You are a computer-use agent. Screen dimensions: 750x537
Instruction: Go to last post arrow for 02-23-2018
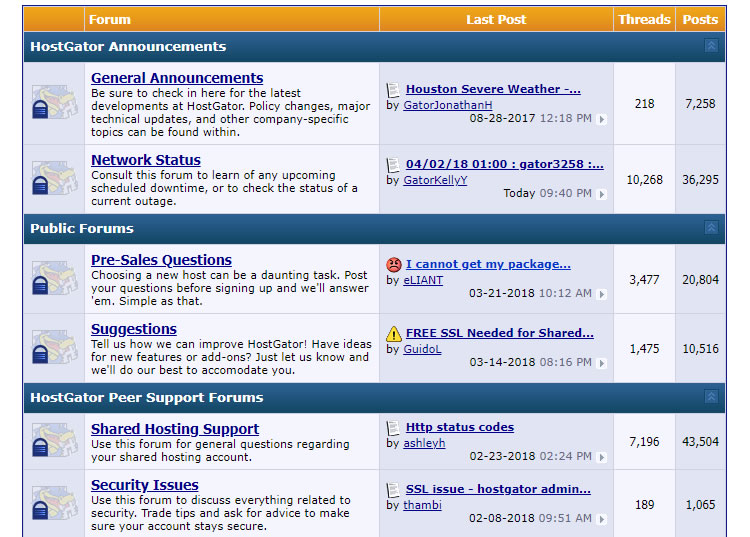click(602, 457)
